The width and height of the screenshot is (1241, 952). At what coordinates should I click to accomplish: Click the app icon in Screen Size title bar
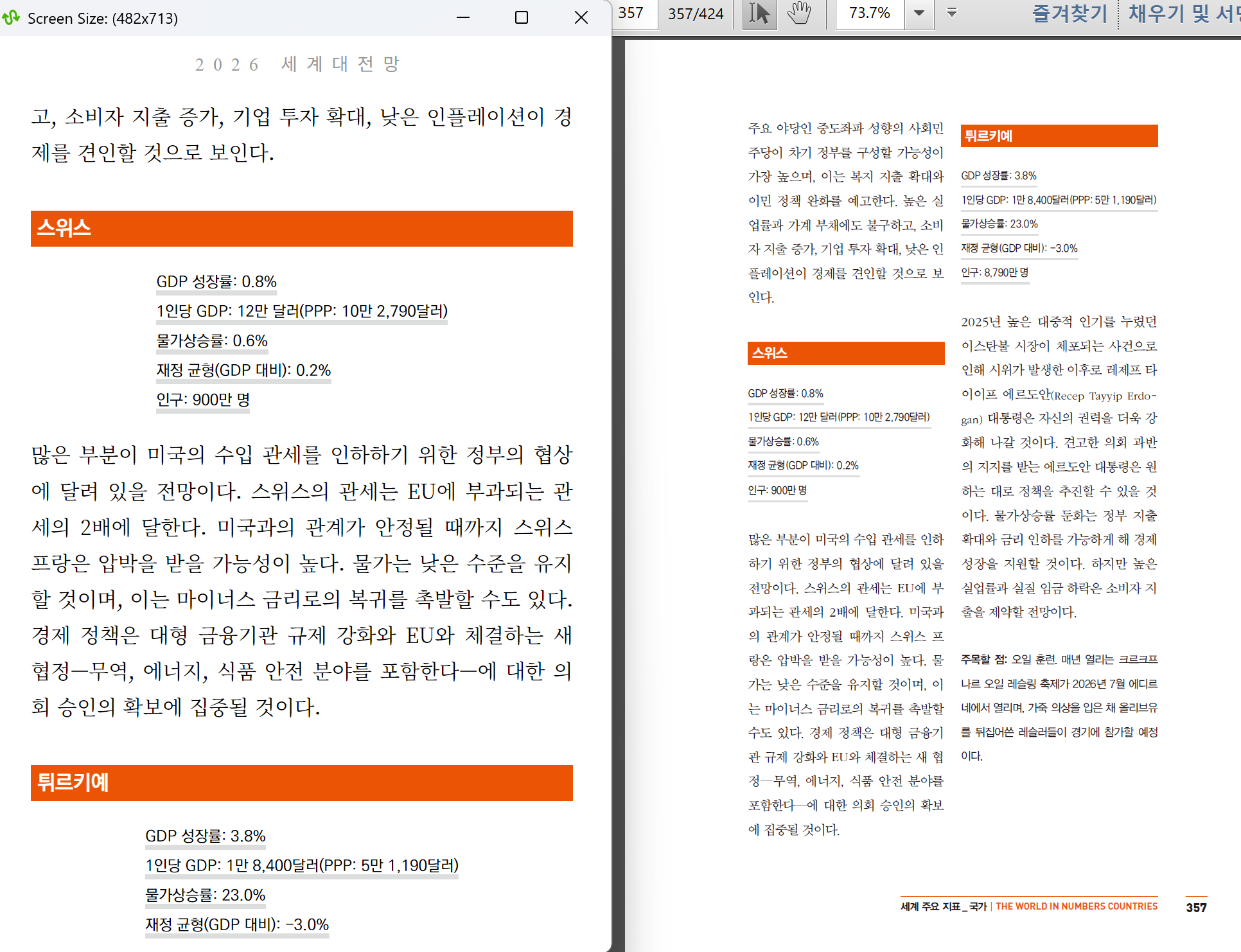click(x=12, y=18)
